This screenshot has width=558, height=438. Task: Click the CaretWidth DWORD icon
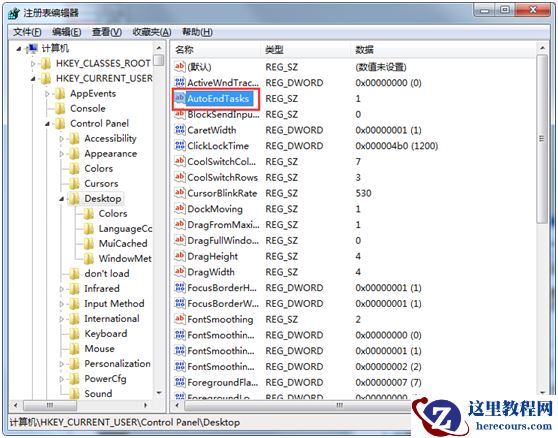tap(180, 130)
